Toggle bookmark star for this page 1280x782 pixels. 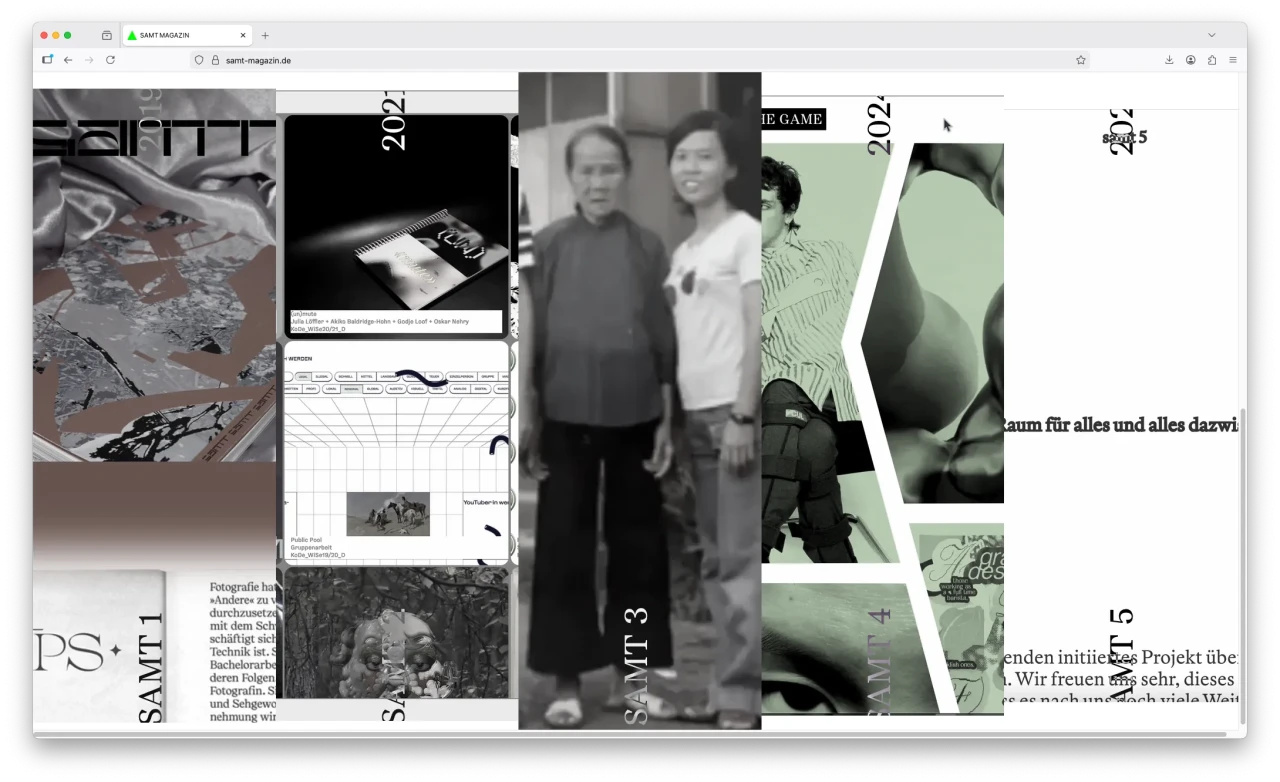coord(1080,60)
